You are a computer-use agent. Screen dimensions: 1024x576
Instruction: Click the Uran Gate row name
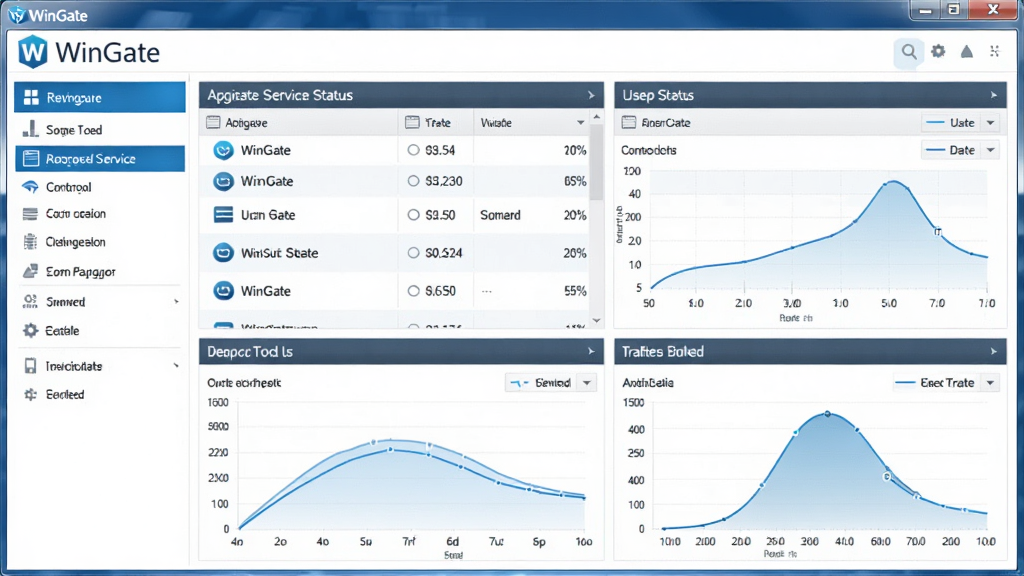click(x=268, y=215)
